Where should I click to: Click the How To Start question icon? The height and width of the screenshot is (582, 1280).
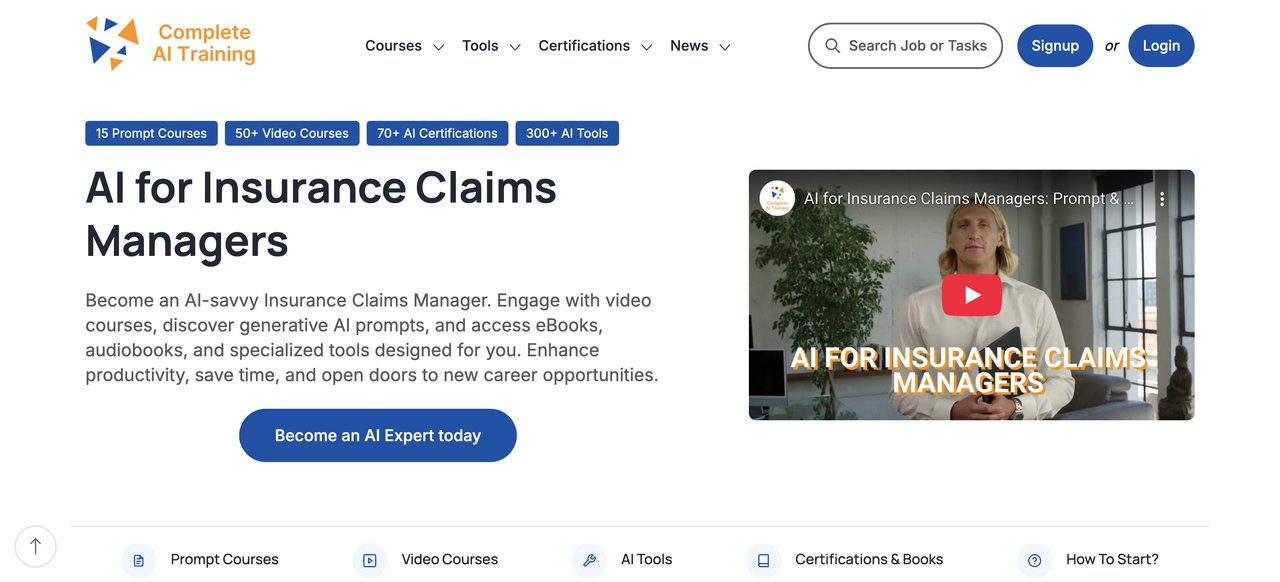(1034, 560)
